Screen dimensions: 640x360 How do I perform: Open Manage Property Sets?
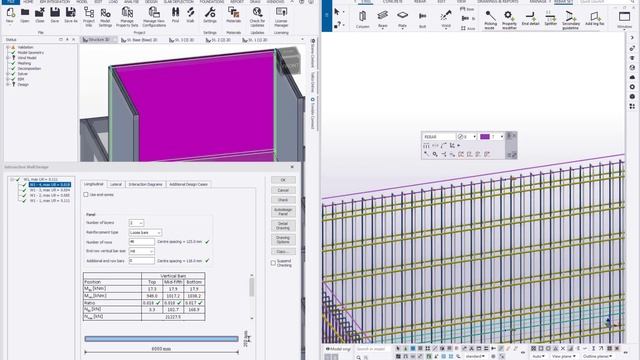click(127, 17)
